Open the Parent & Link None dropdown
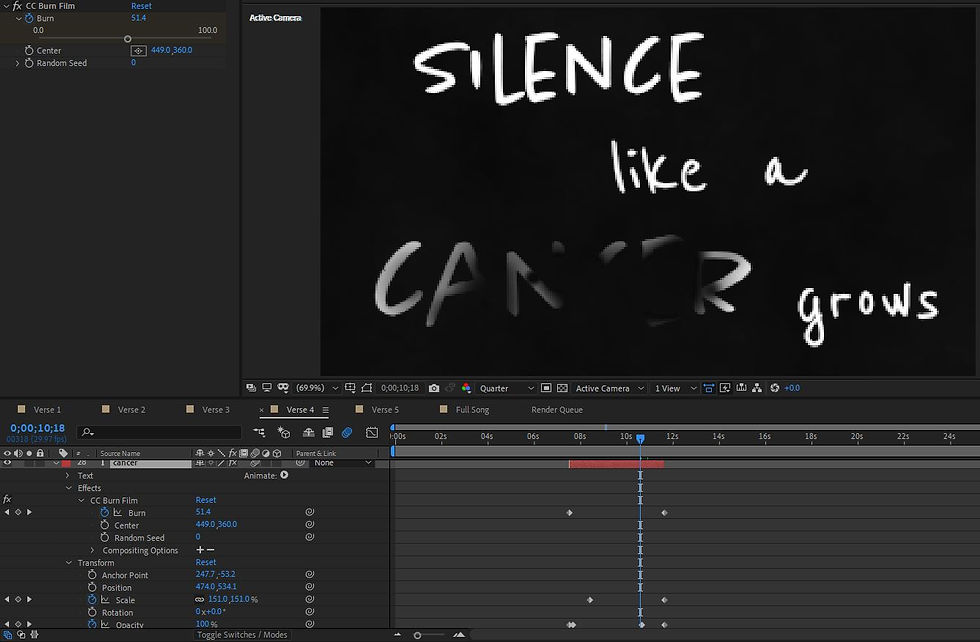The image size is (980, 642). coord(342,463)
